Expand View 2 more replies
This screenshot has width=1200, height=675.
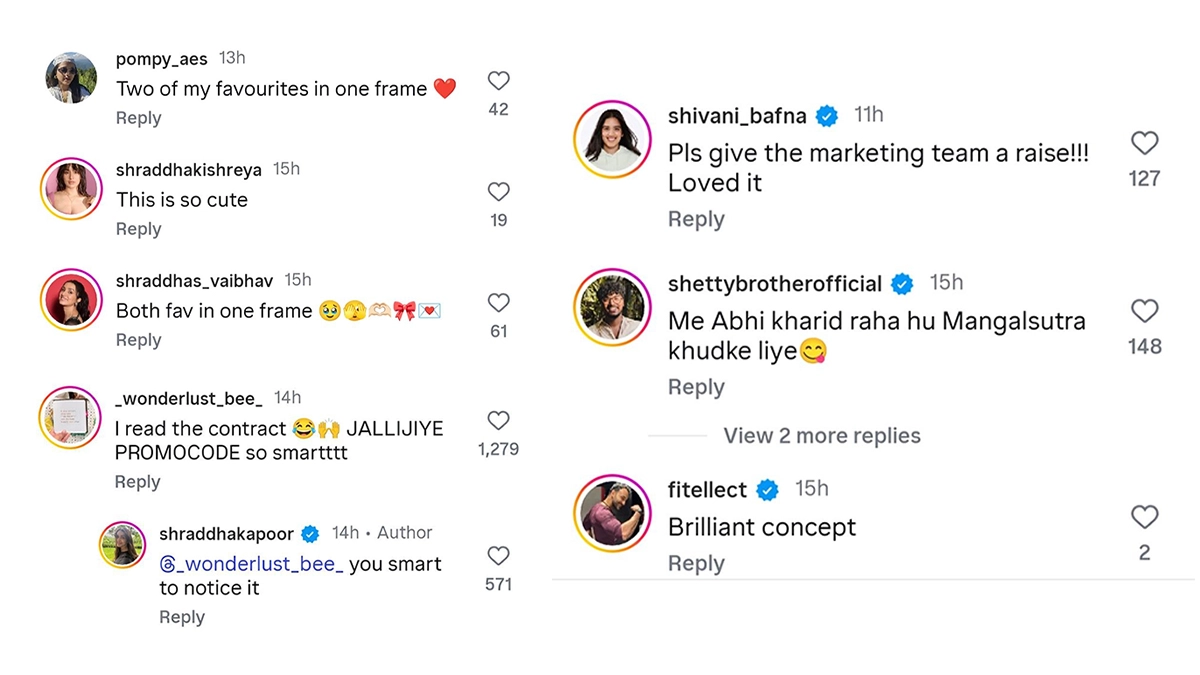pyautogui.click(x=821, y=436)
